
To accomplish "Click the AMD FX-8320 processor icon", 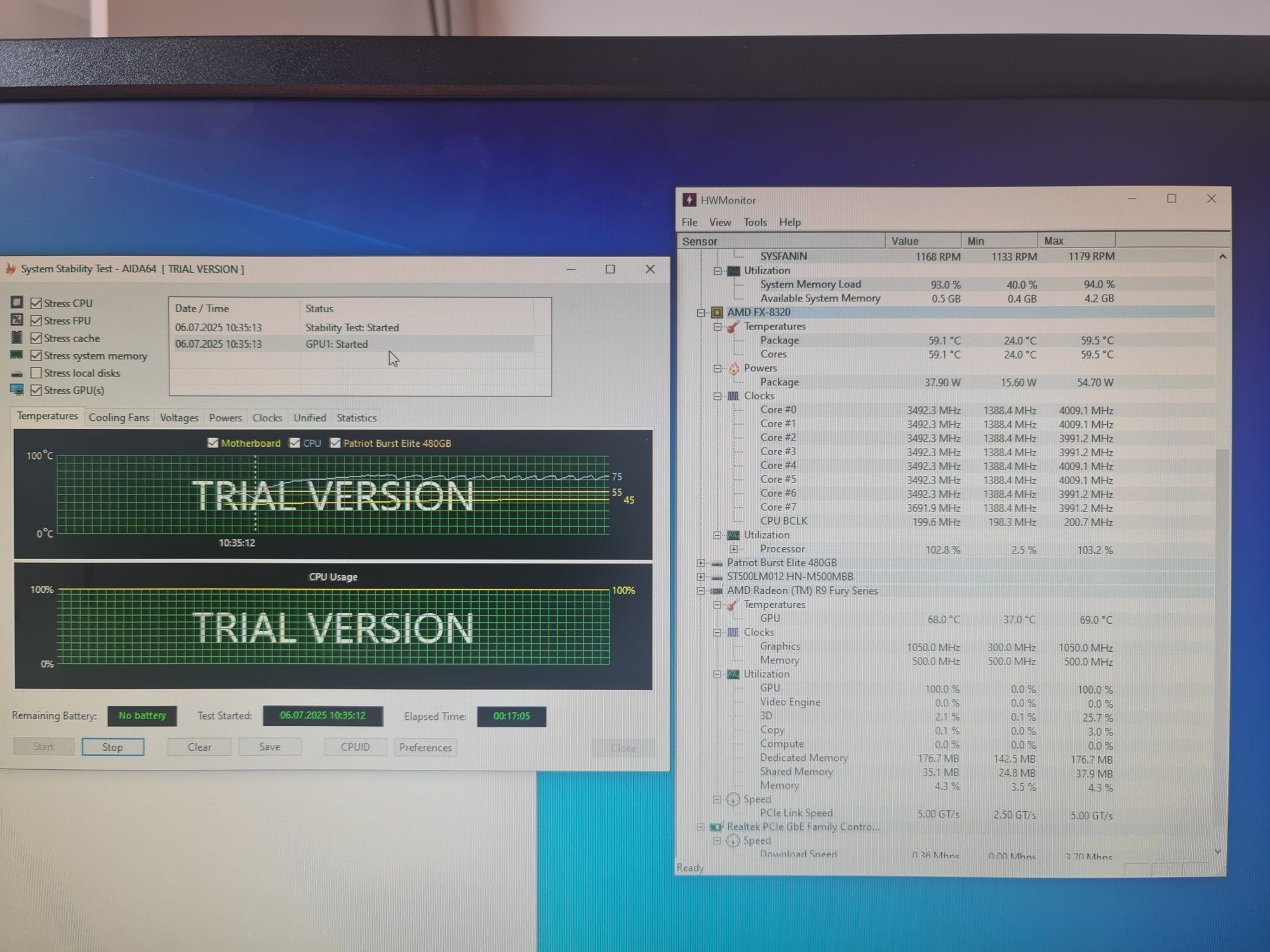I will click(717, 312).
